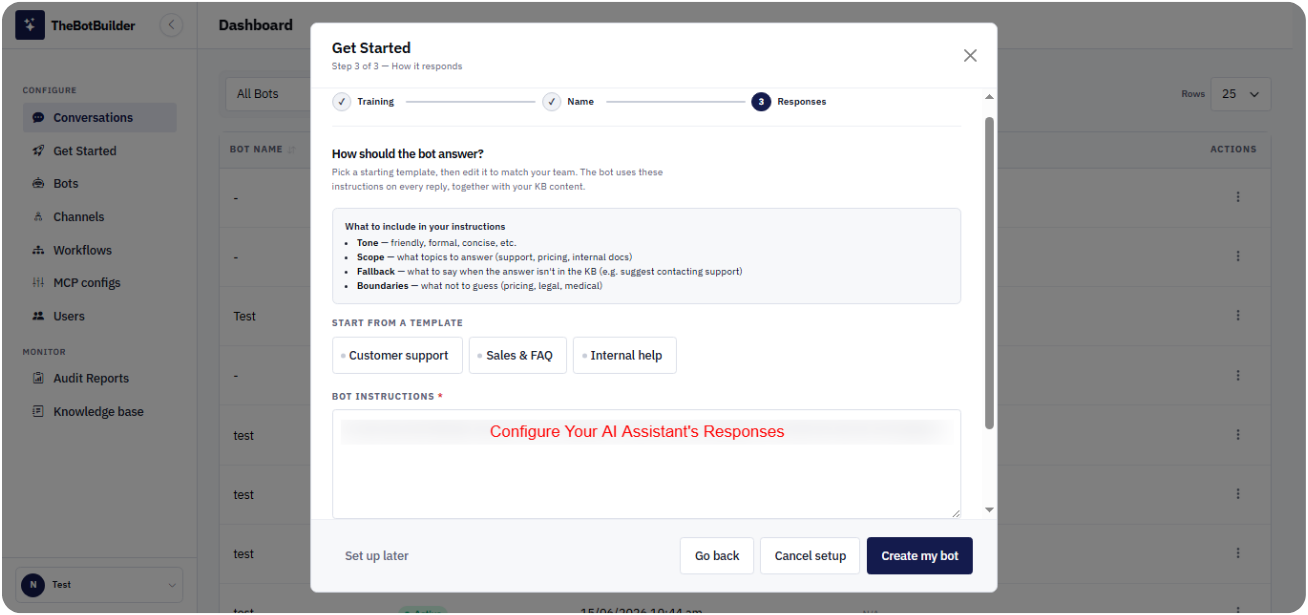Viewport: 1308px width, 615px height.
Task: Click the Knowledge base icon
Action: (x=38, y=412)
